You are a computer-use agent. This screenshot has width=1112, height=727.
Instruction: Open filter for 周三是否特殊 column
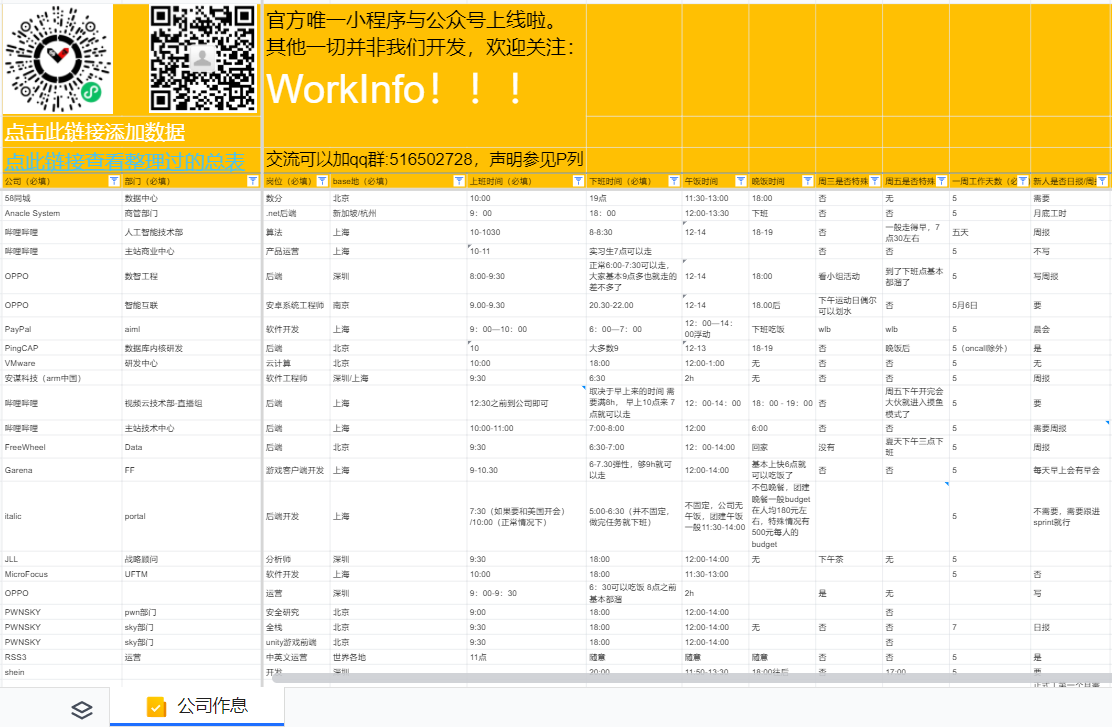(x=874, y=181)
